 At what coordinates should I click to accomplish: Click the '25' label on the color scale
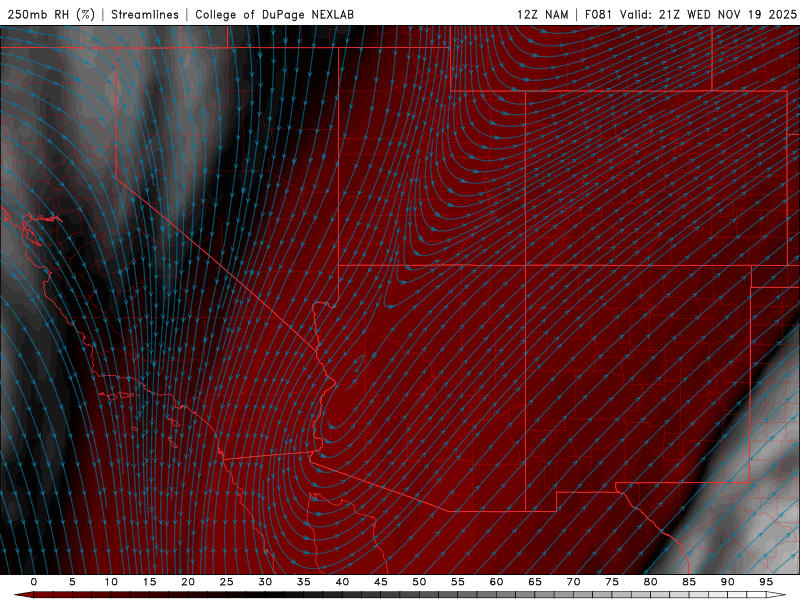pos(227,582)
